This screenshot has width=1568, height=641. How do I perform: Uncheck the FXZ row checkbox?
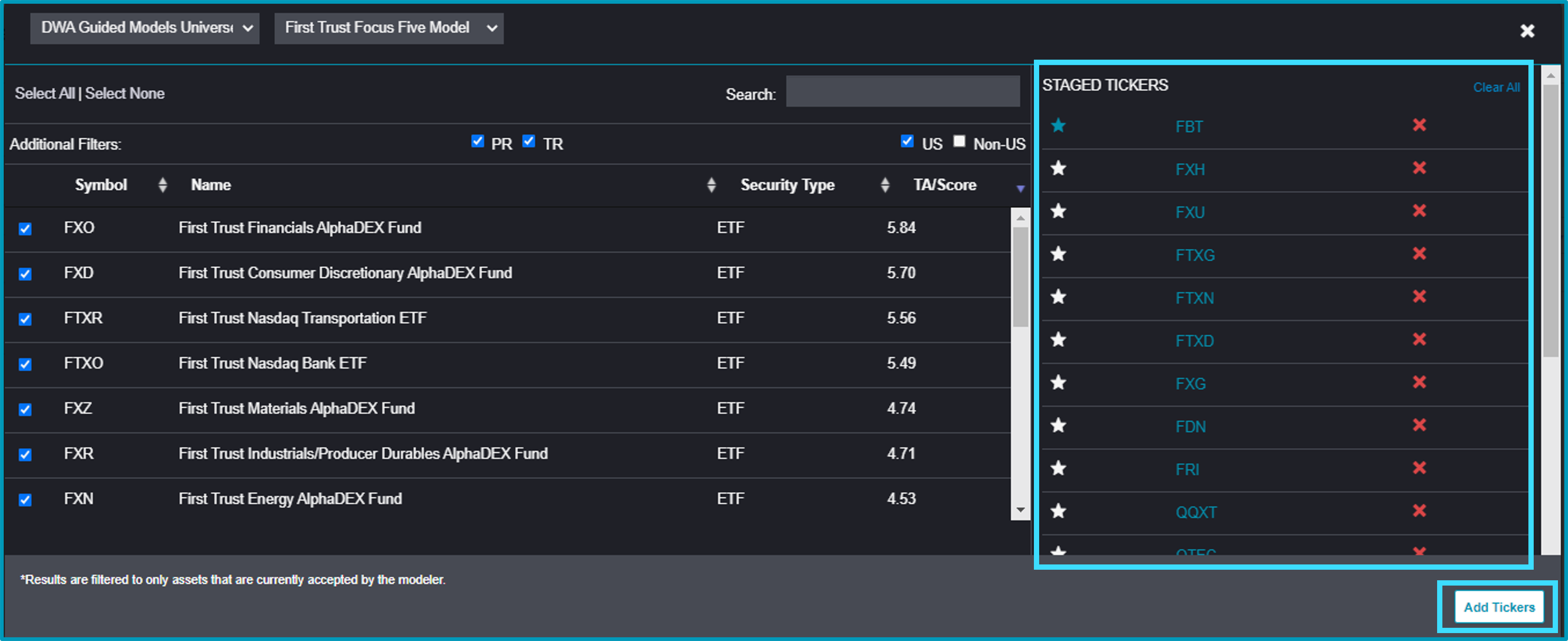coord(25,409)
